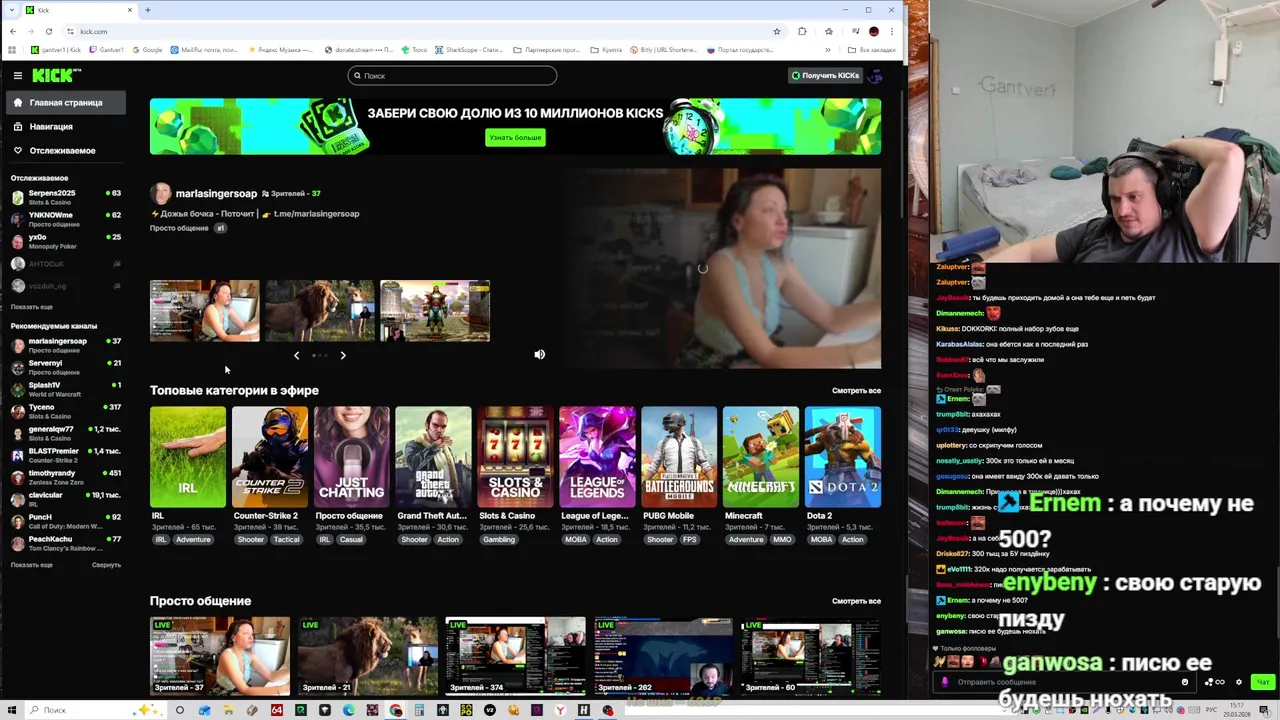The height and width of the screenshot is (720, 1280).
Task: Open the League of Legends category card
Action: point(597,457)
